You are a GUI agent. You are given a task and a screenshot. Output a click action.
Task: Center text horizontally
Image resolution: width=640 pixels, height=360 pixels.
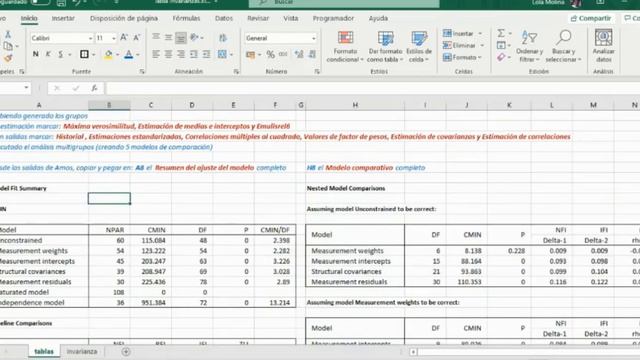[x=168, y=54]
